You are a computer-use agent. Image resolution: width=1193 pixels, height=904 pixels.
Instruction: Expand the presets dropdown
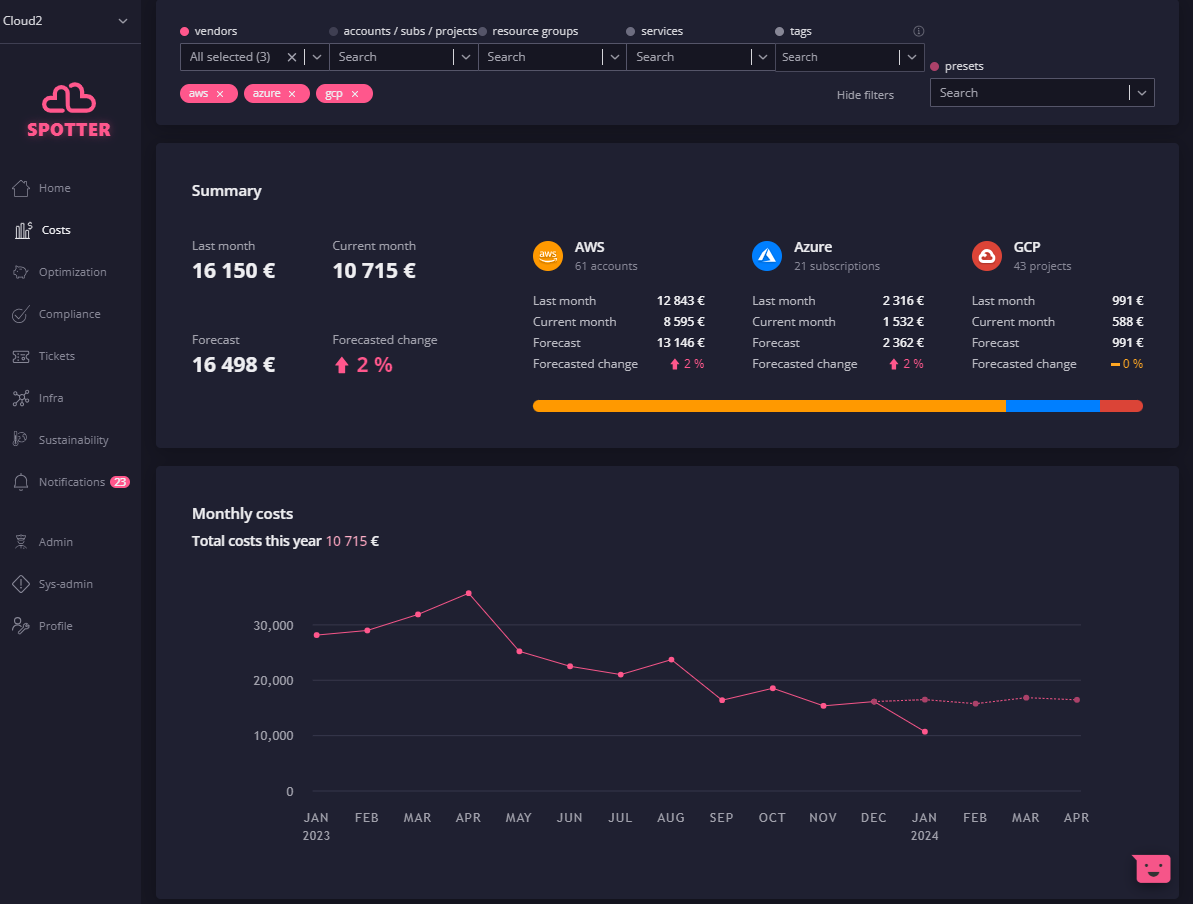point(1142,93)
